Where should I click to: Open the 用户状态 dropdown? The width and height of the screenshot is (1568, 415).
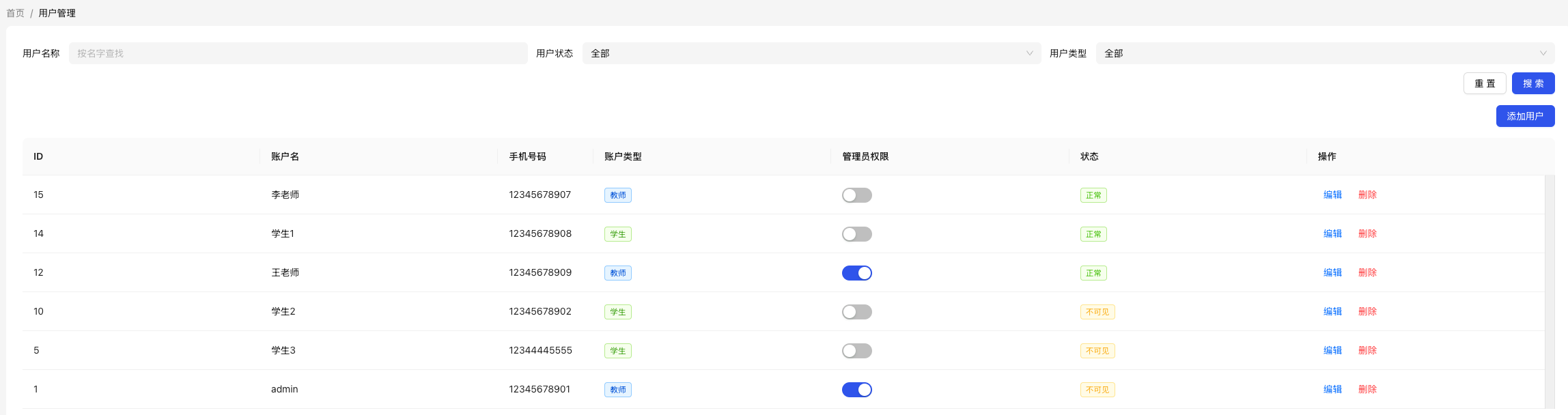pyautogui.click(x=811, y=53)
